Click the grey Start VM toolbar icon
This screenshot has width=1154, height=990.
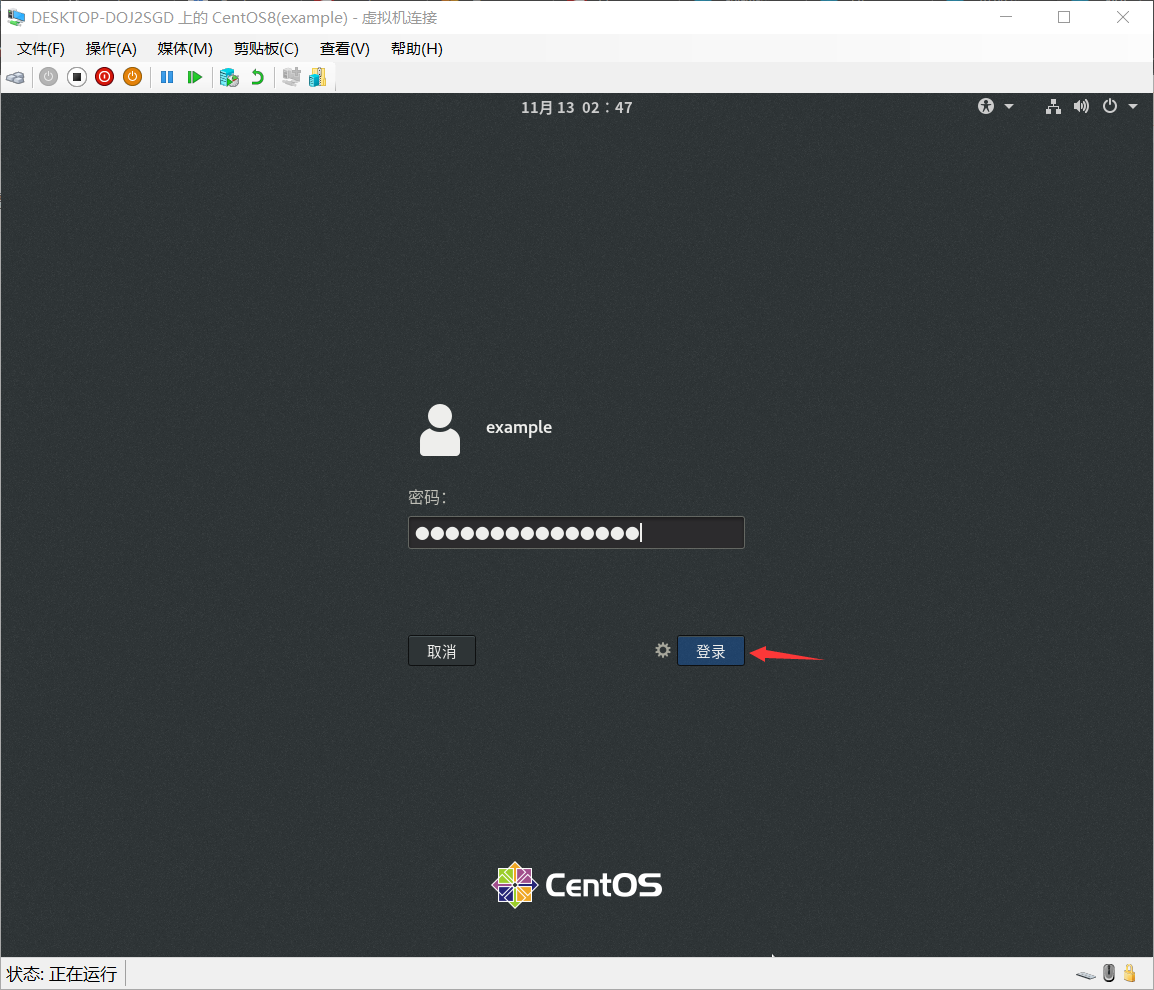(x=49, y=77)
